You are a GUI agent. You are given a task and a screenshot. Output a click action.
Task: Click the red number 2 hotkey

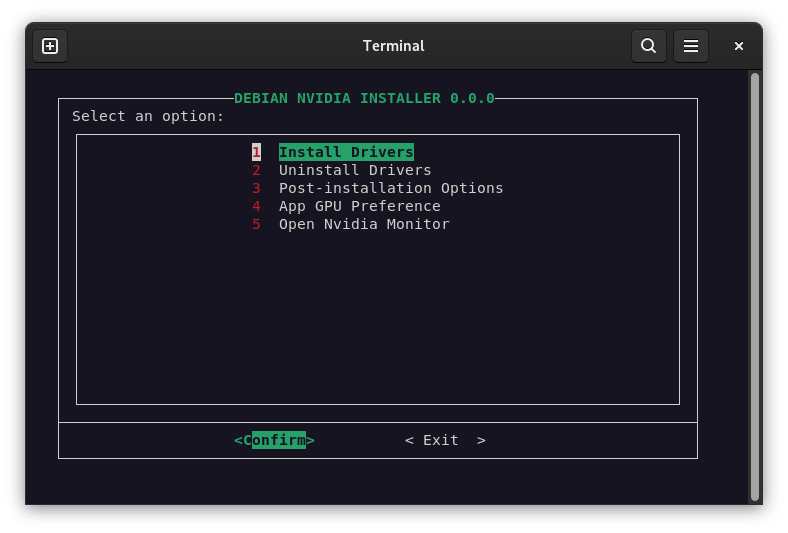coord(256,170)
